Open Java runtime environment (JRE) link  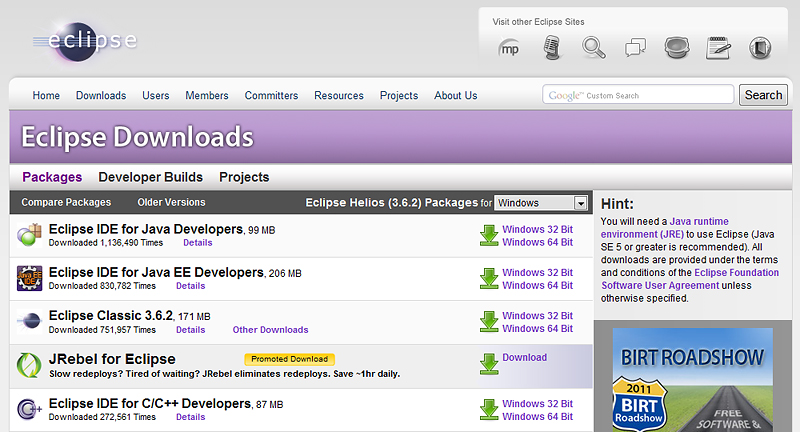[x=664, y=228]
